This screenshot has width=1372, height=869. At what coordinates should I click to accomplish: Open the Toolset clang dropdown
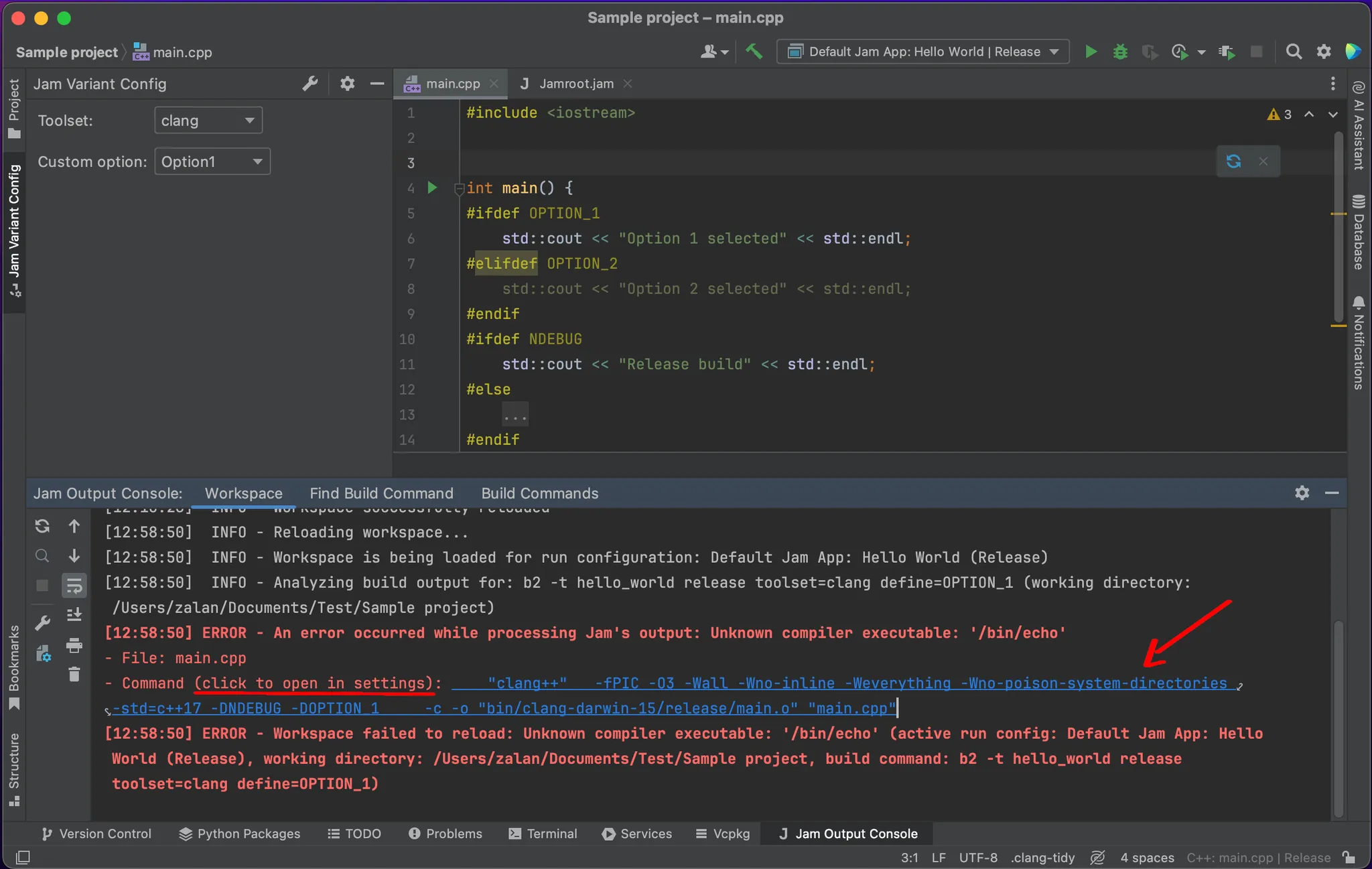208,121
